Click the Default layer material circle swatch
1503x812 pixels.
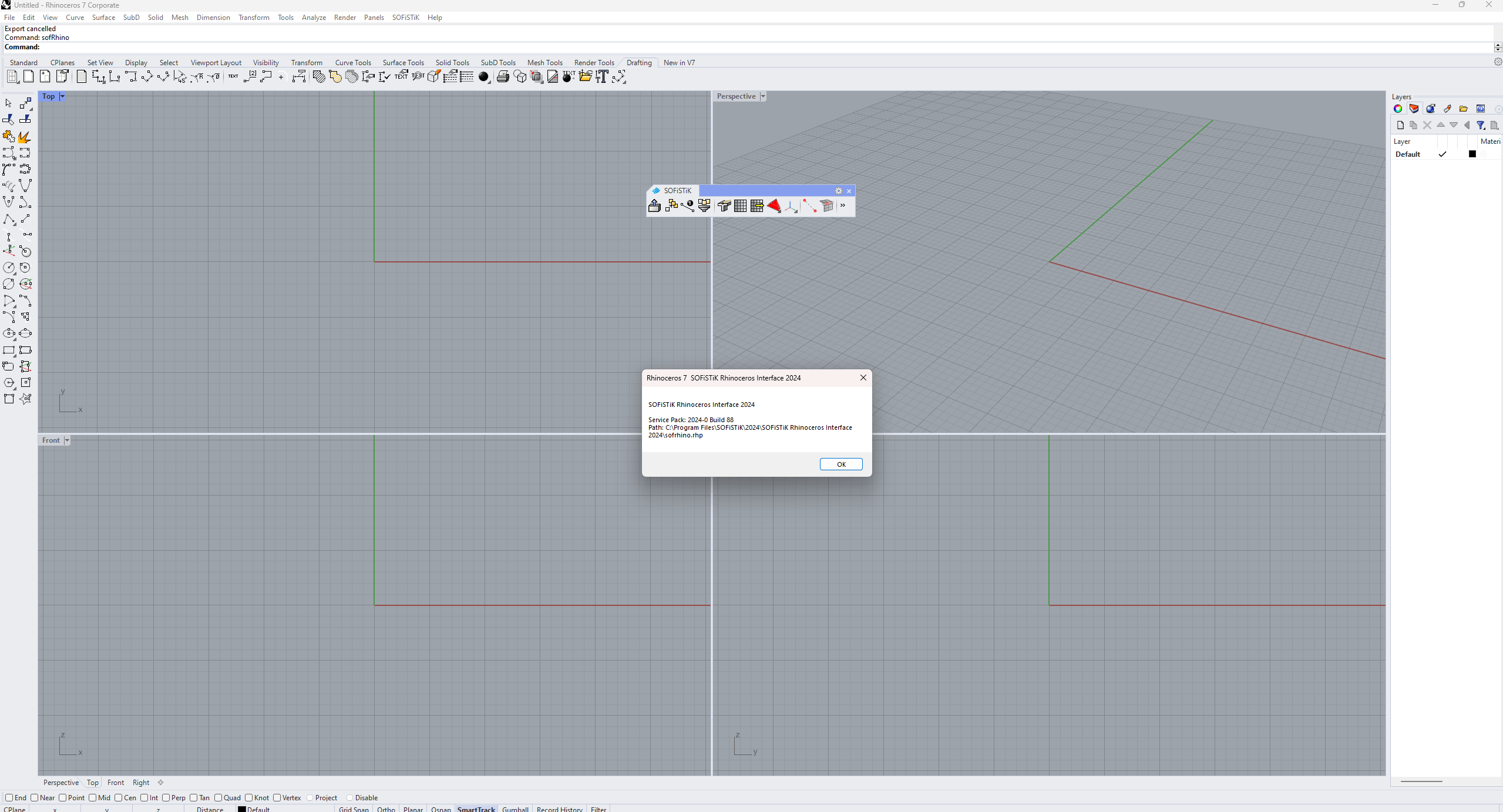click(x=1484, y=154)
